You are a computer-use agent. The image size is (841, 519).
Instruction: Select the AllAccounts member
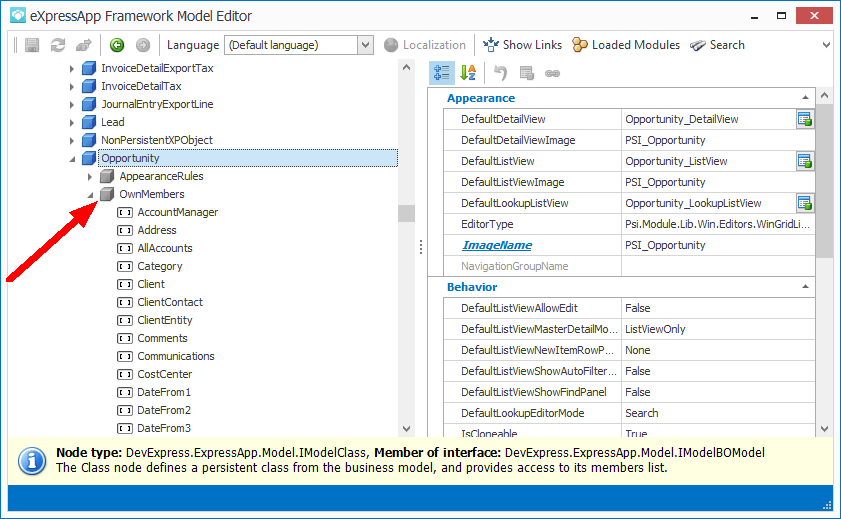(165, 248)
